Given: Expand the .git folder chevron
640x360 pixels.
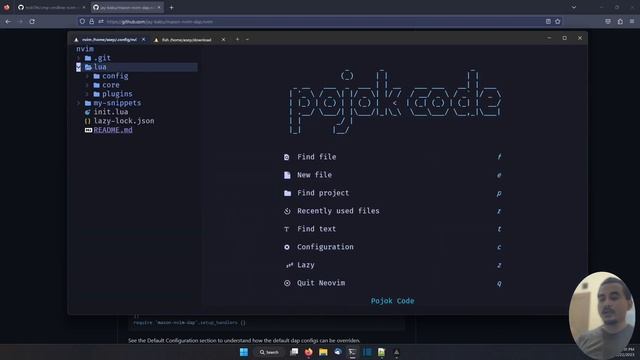Looking at the screenshot, I should (x=79, y=58).
